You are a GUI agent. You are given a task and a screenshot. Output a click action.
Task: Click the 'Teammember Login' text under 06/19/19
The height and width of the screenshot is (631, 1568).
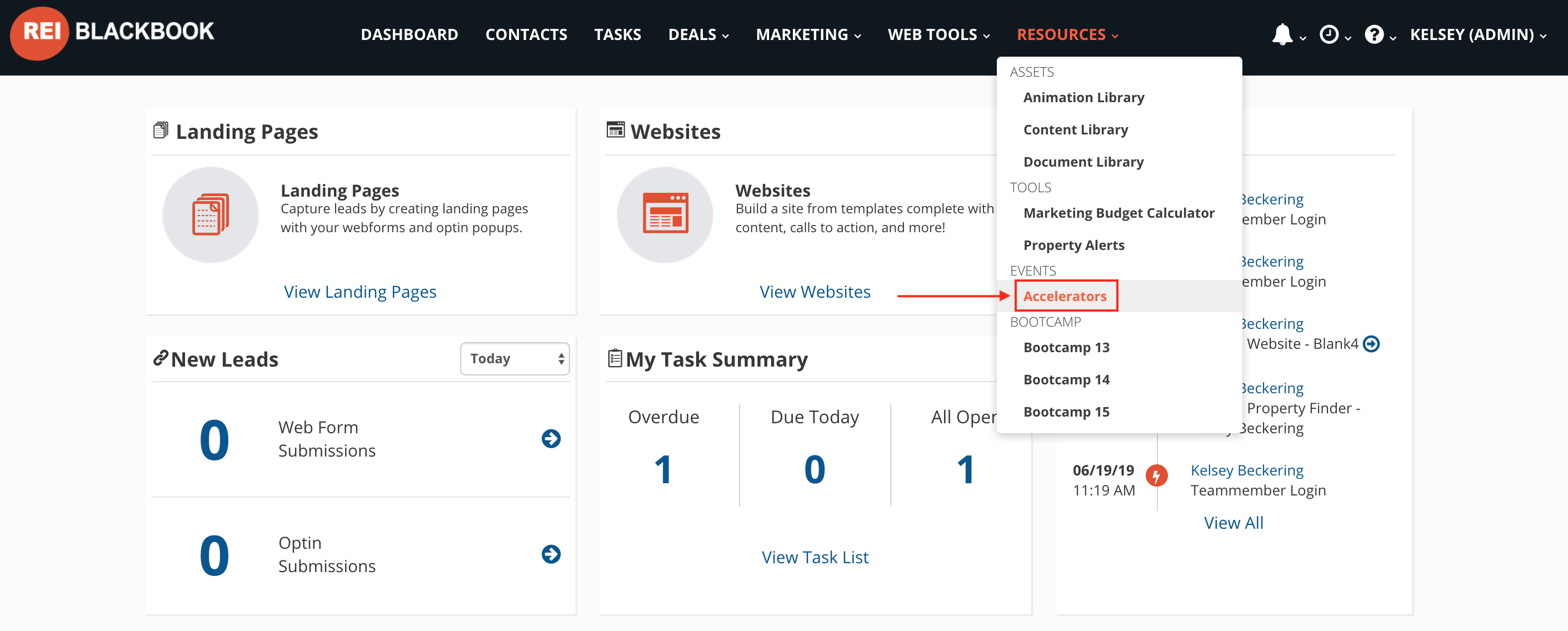coord(1257,490)
